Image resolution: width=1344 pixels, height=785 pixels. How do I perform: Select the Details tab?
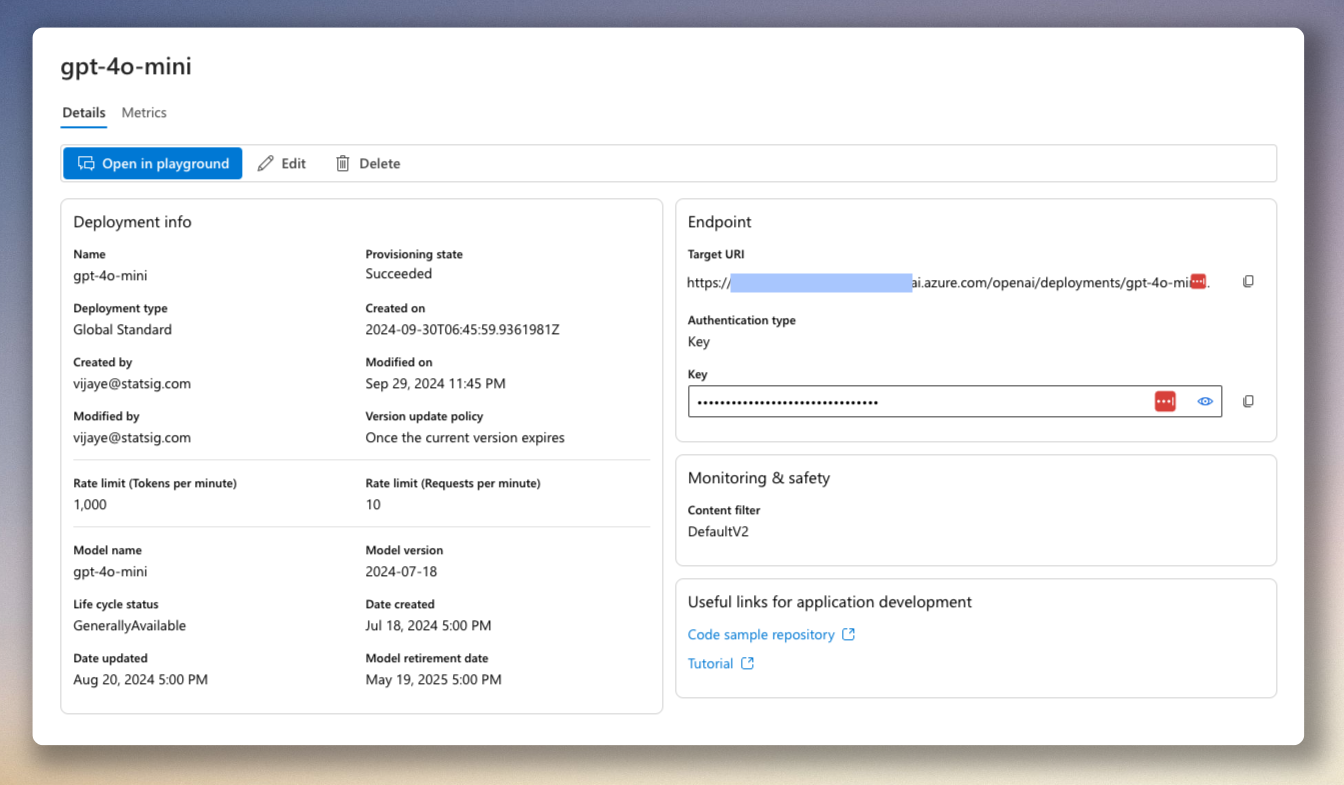[x=83, y=112]
